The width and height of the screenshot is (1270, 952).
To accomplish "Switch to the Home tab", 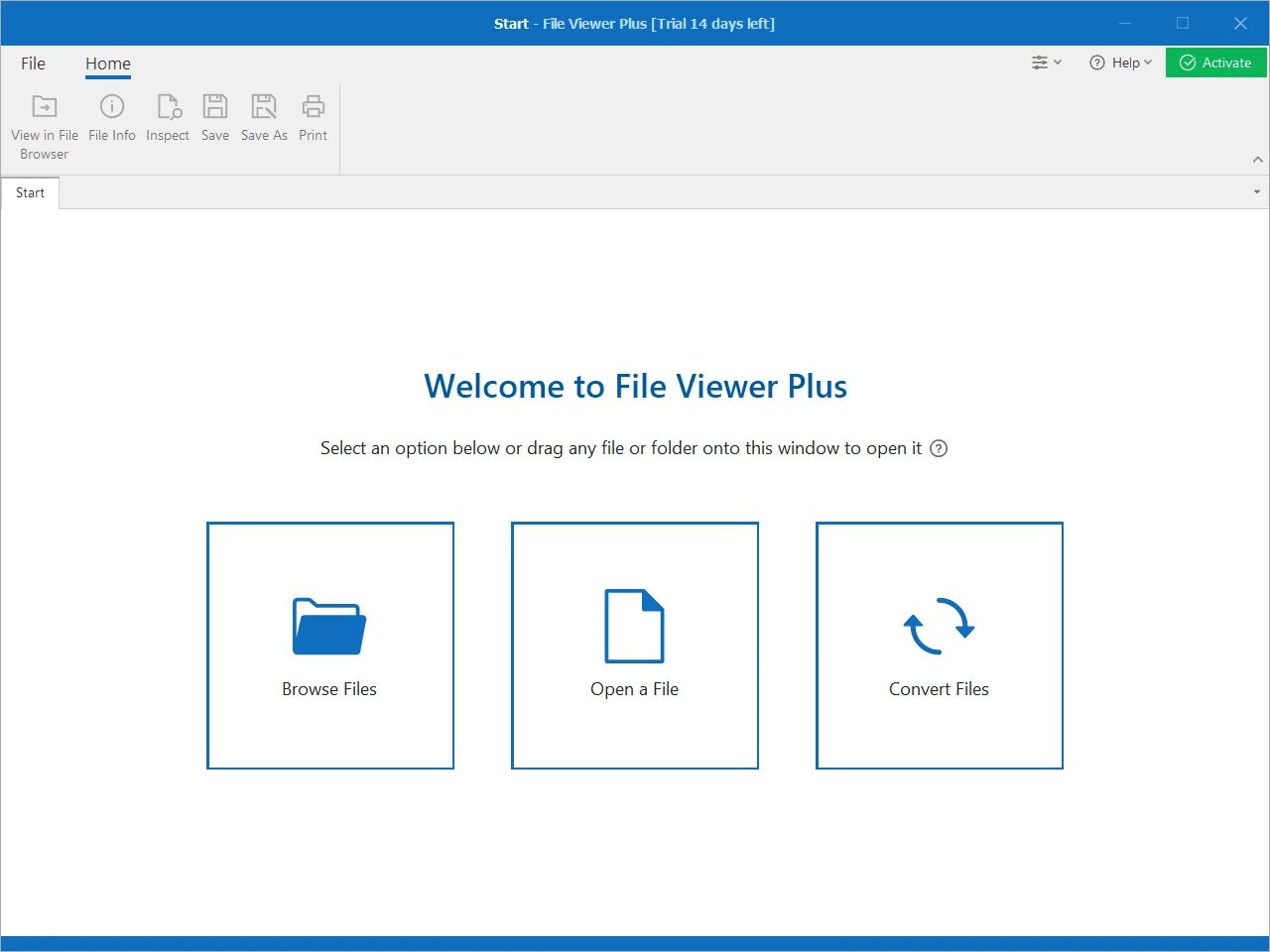I will tap(107, 62).
